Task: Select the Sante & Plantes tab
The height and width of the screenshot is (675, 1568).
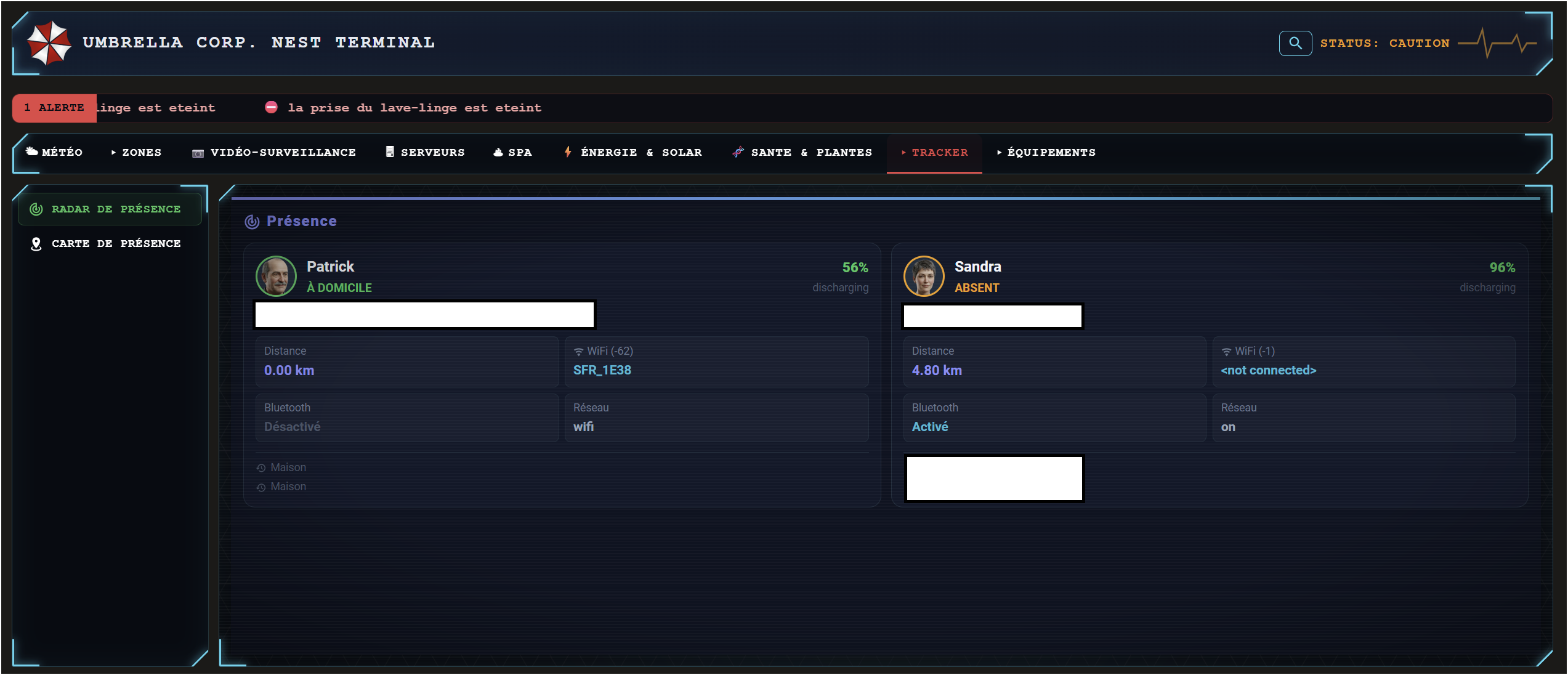Action: tap(802, 152)
